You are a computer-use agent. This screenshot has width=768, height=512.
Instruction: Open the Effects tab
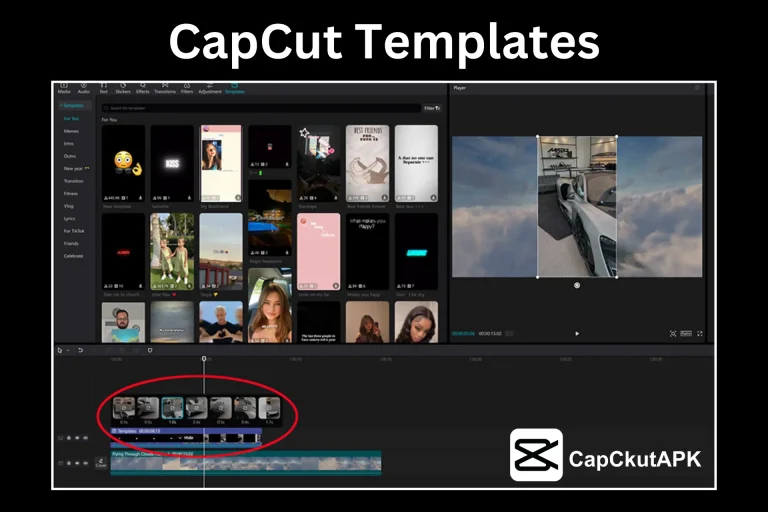pos(143,88)
